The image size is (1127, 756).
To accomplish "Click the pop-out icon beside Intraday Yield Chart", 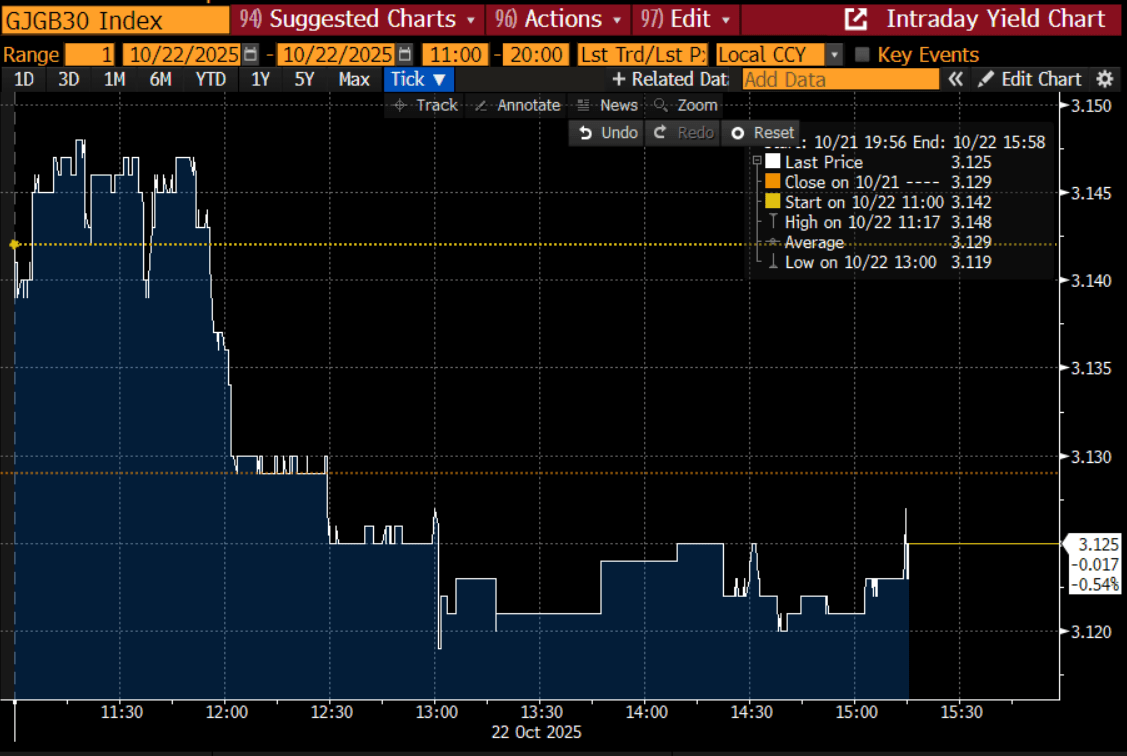I will tap(855, 19).
